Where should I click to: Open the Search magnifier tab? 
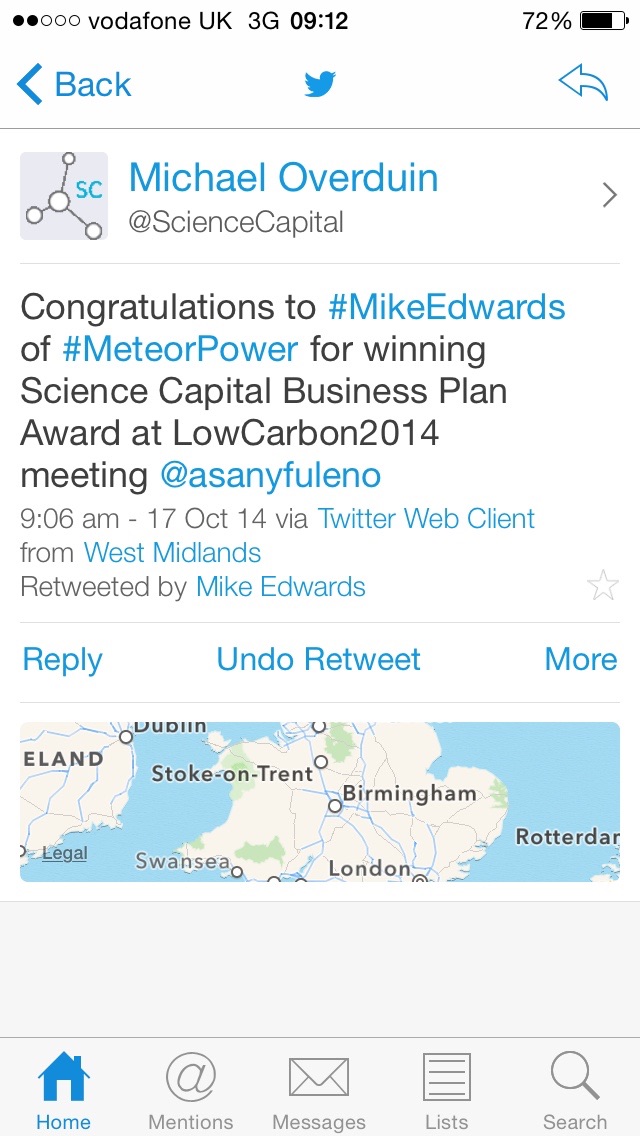[575, 1092]
